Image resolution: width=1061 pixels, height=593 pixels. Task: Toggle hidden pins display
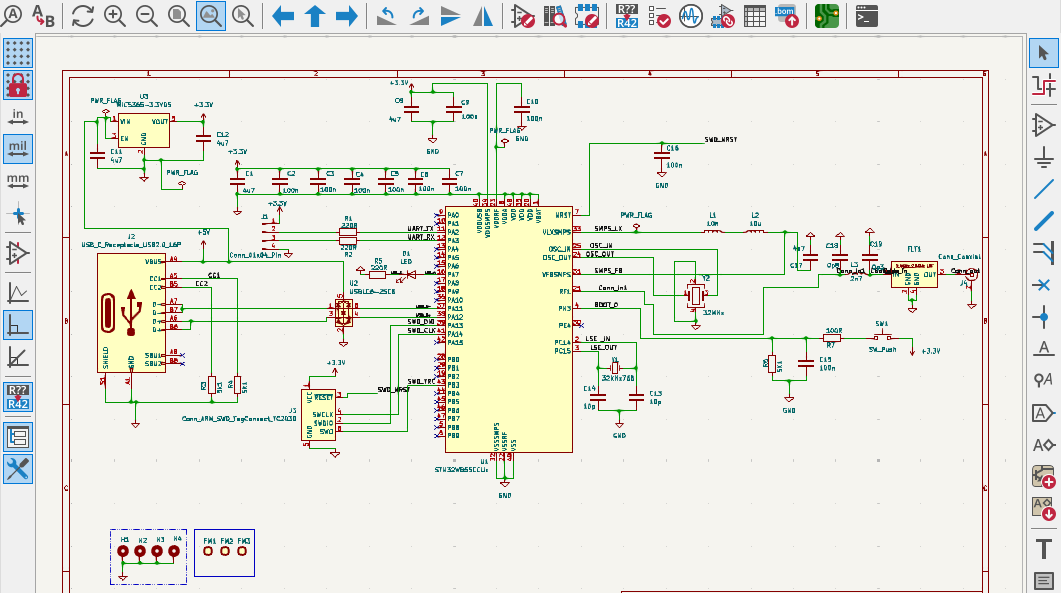coord(17,253)
